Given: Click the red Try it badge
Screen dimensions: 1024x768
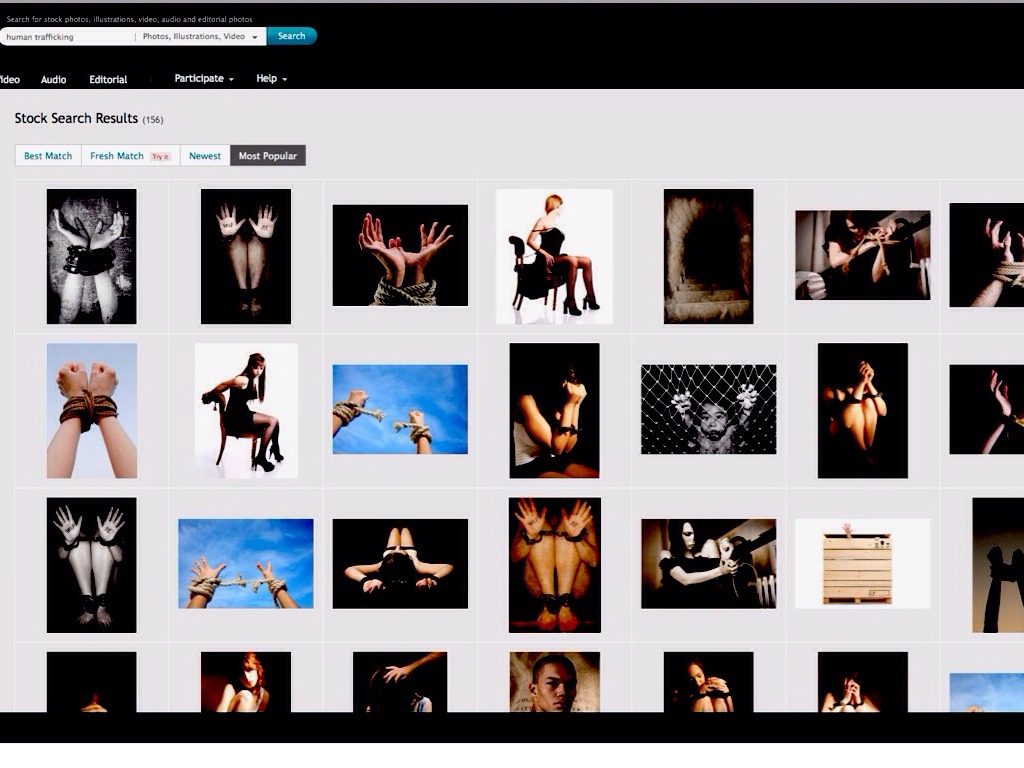Looking at the screenshot, I should coord(160,157).
